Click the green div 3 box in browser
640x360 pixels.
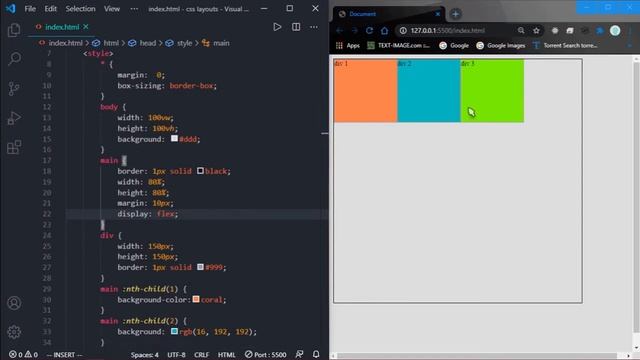click(x=492, y=91)
